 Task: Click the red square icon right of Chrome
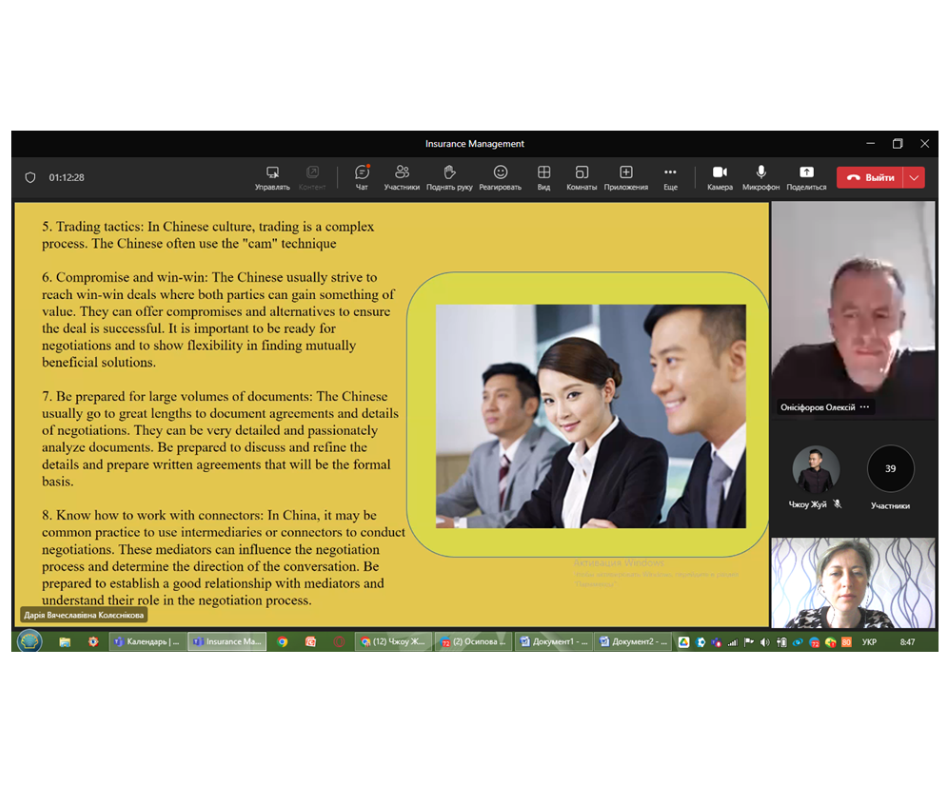pos(311,642)
